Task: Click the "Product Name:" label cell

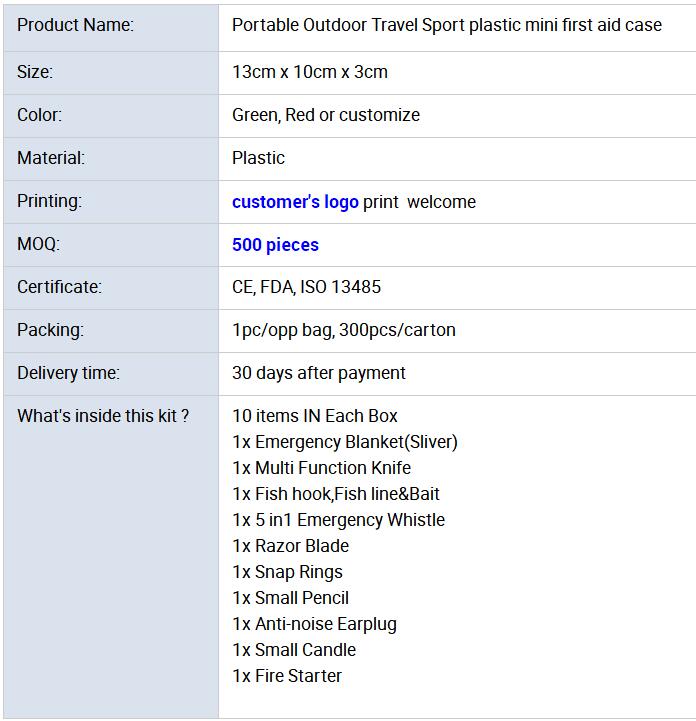Action: (75, 25)
